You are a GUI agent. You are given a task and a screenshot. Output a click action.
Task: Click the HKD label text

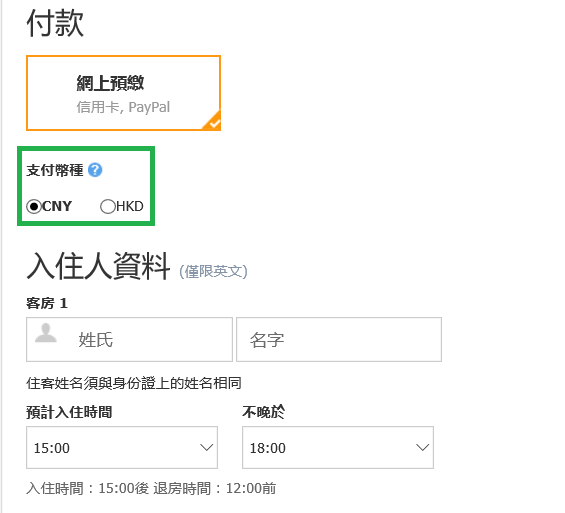click(x=130, y=206)
